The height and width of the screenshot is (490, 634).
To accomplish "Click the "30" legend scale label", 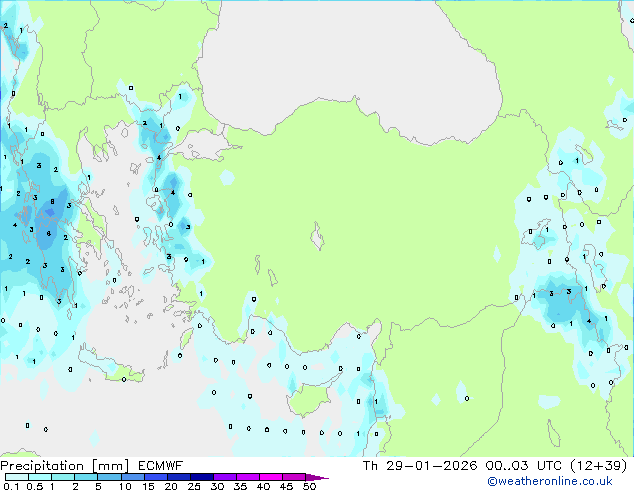I will [217, 486].
